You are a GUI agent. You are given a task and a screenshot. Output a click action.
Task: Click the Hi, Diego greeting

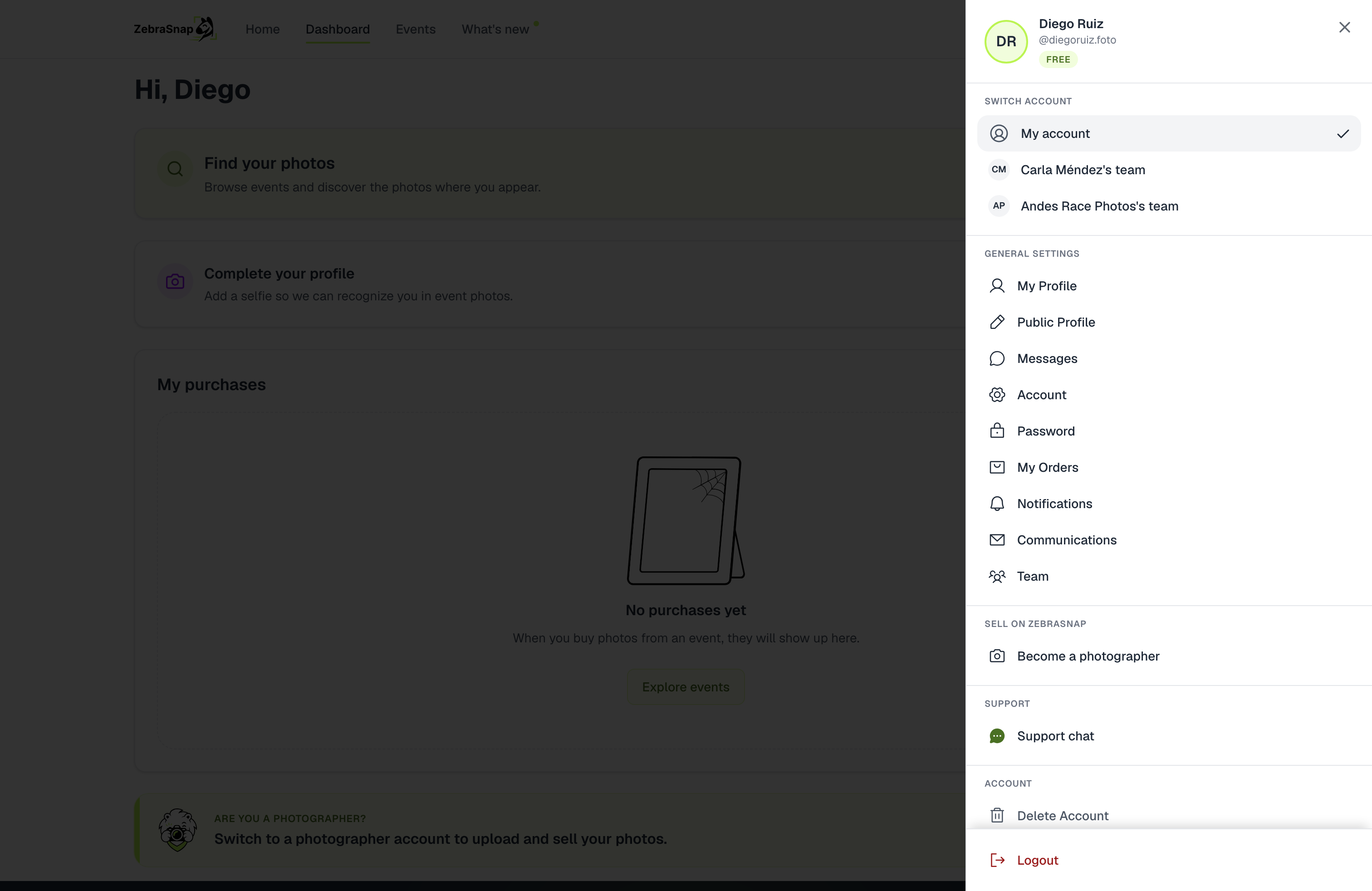tap(192, 90)
